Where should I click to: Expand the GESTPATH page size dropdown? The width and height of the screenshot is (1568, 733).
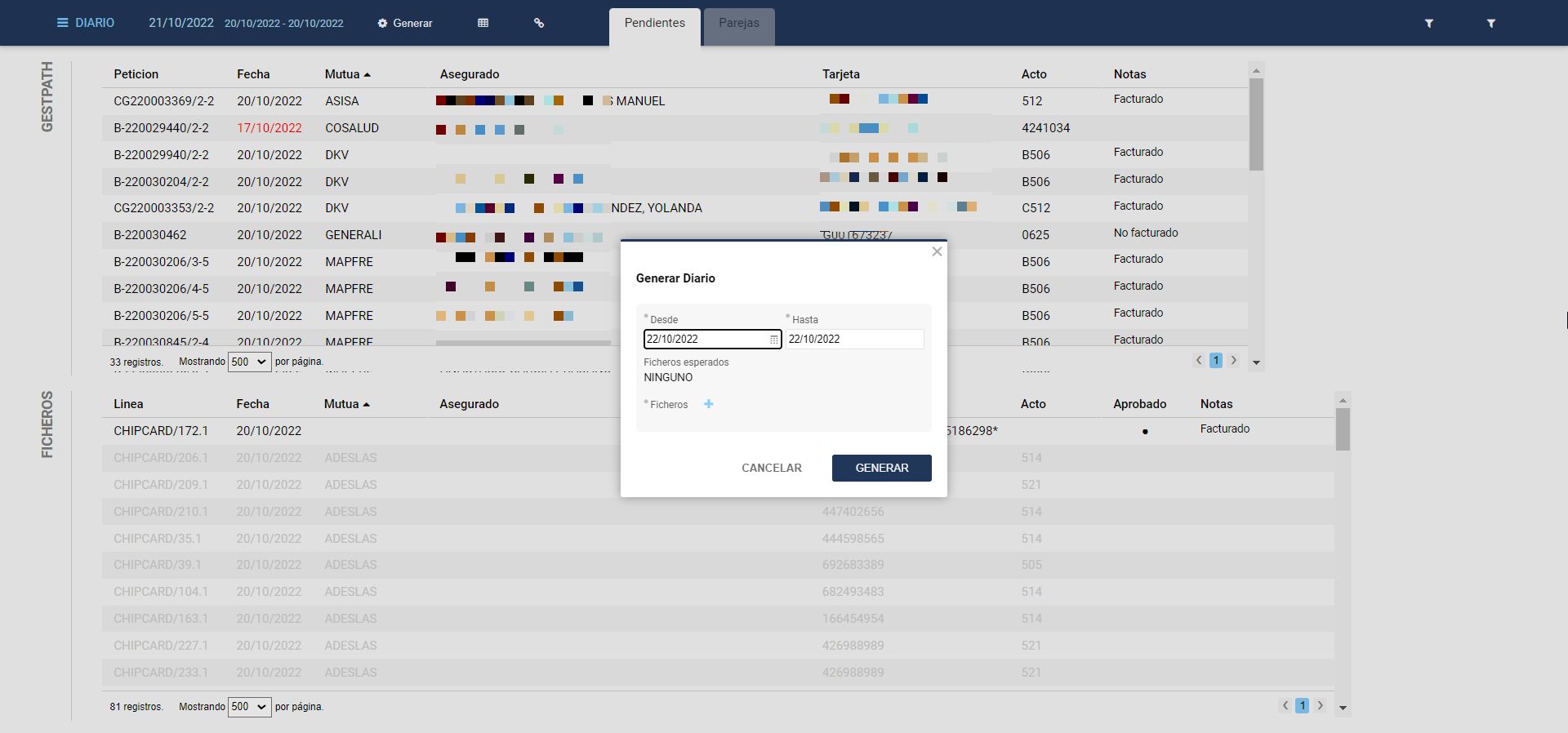pos(249,362)
